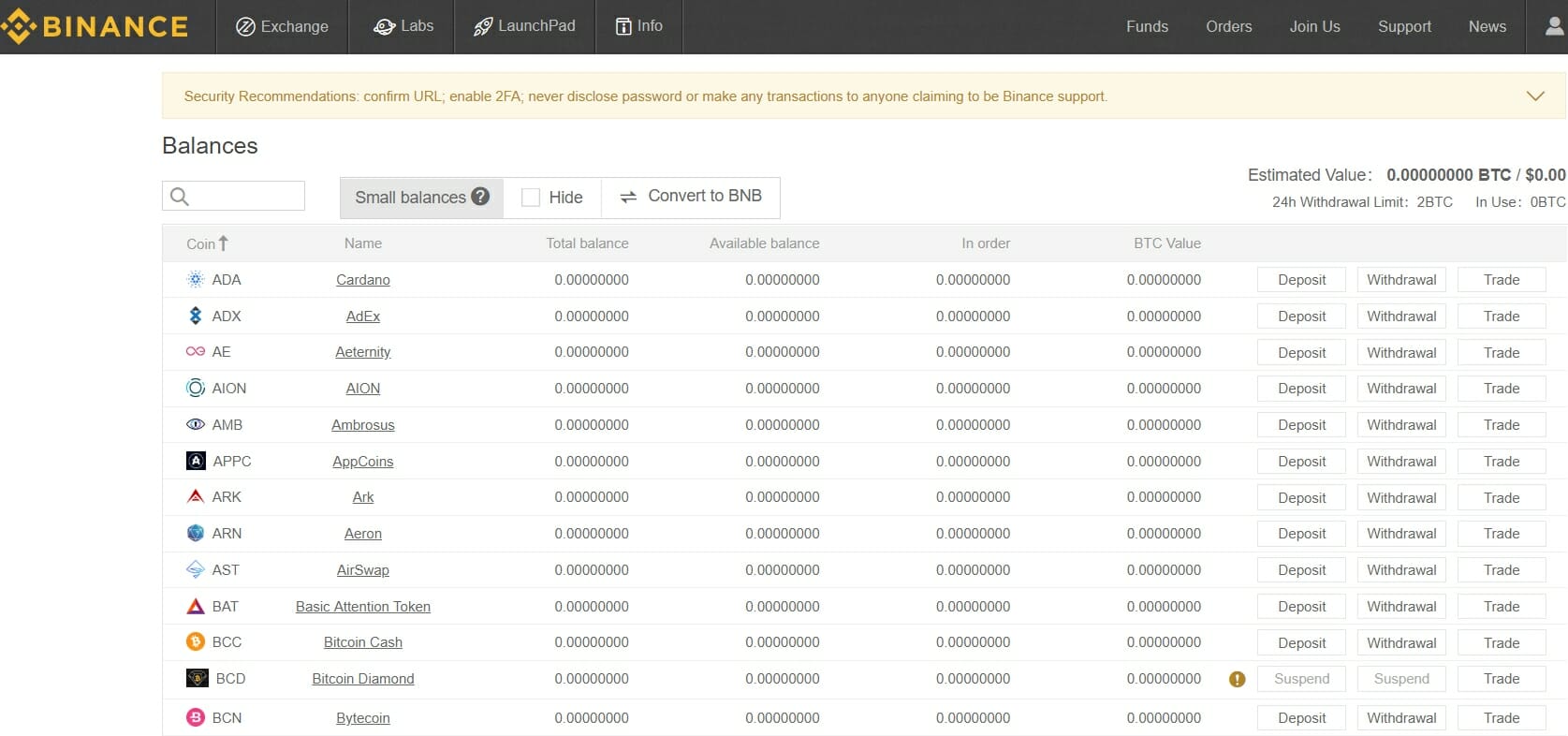Viewport: 1568px width, 736px height.
Task: Click the Name column header
Action: tap(363, 243)
